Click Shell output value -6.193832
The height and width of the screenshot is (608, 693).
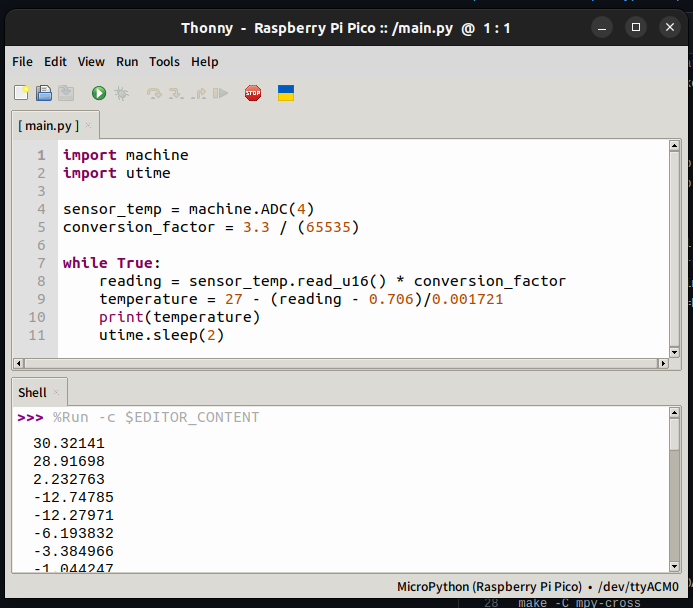pyautogui.click(x=73, y=533)
